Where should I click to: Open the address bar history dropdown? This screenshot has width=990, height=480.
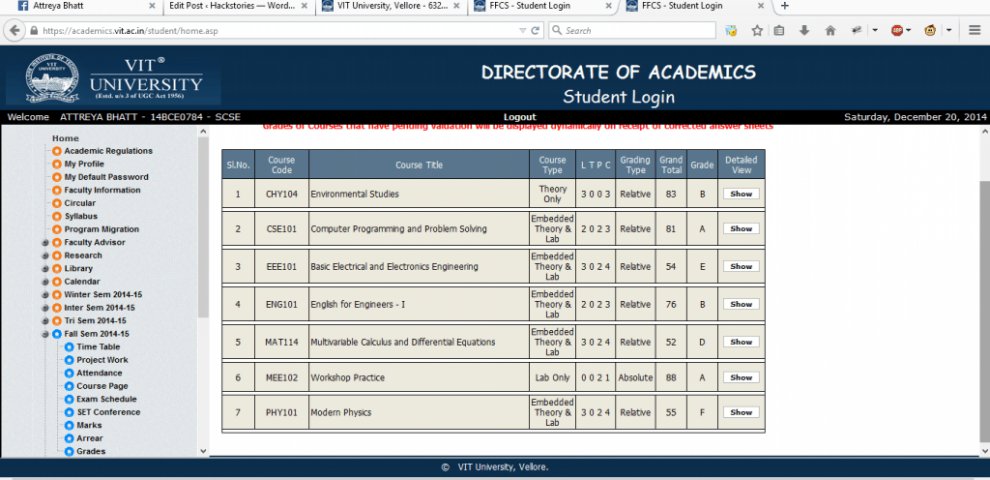522,30
